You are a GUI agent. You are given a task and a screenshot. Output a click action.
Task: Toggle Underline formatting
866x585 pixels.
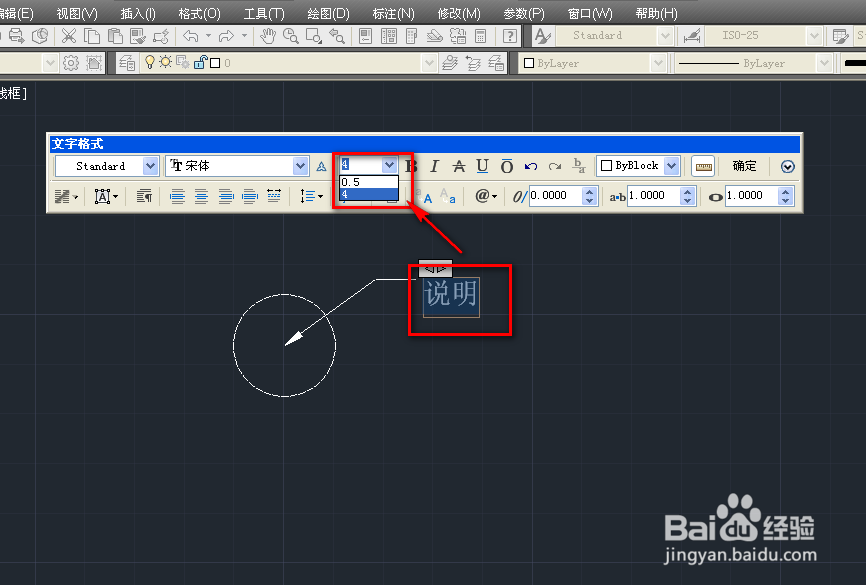[482, 166]
